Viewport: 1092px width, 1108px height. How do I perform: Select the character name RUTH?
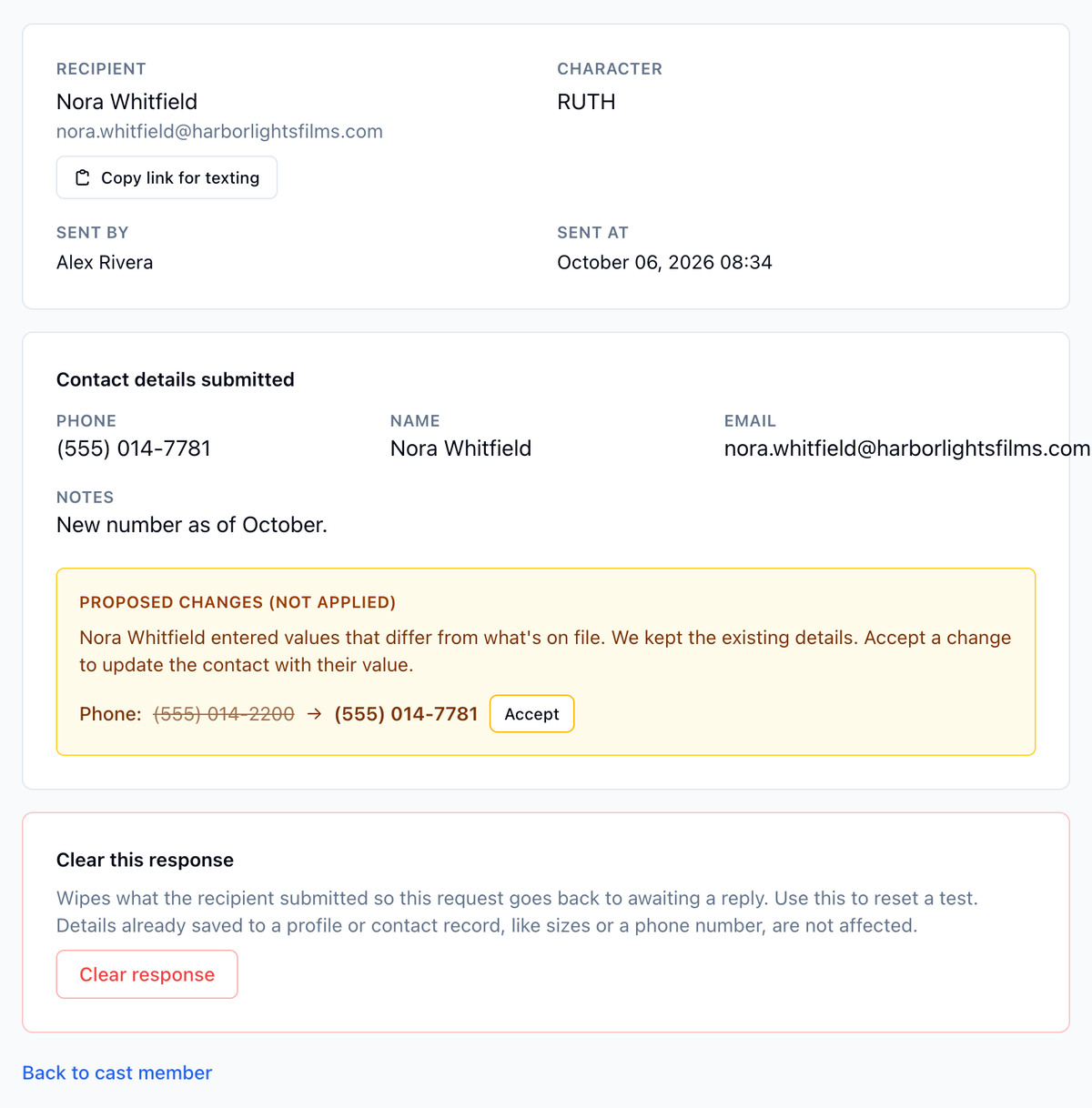[x=586, y=102]
